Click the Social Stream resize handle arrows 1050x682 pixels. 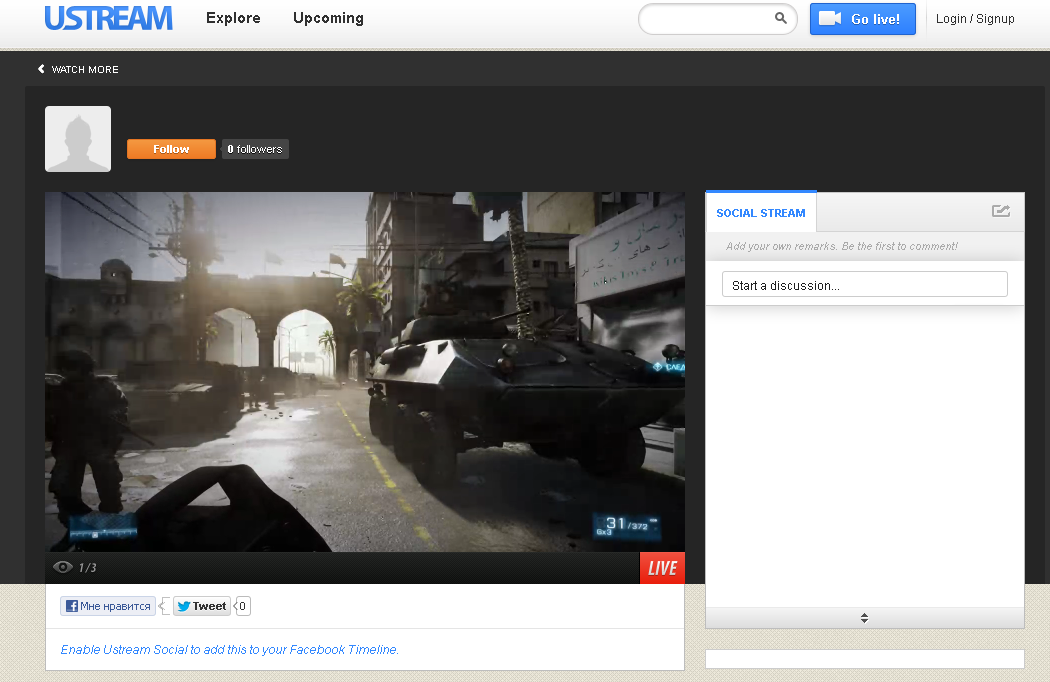[x=865, y=618]
